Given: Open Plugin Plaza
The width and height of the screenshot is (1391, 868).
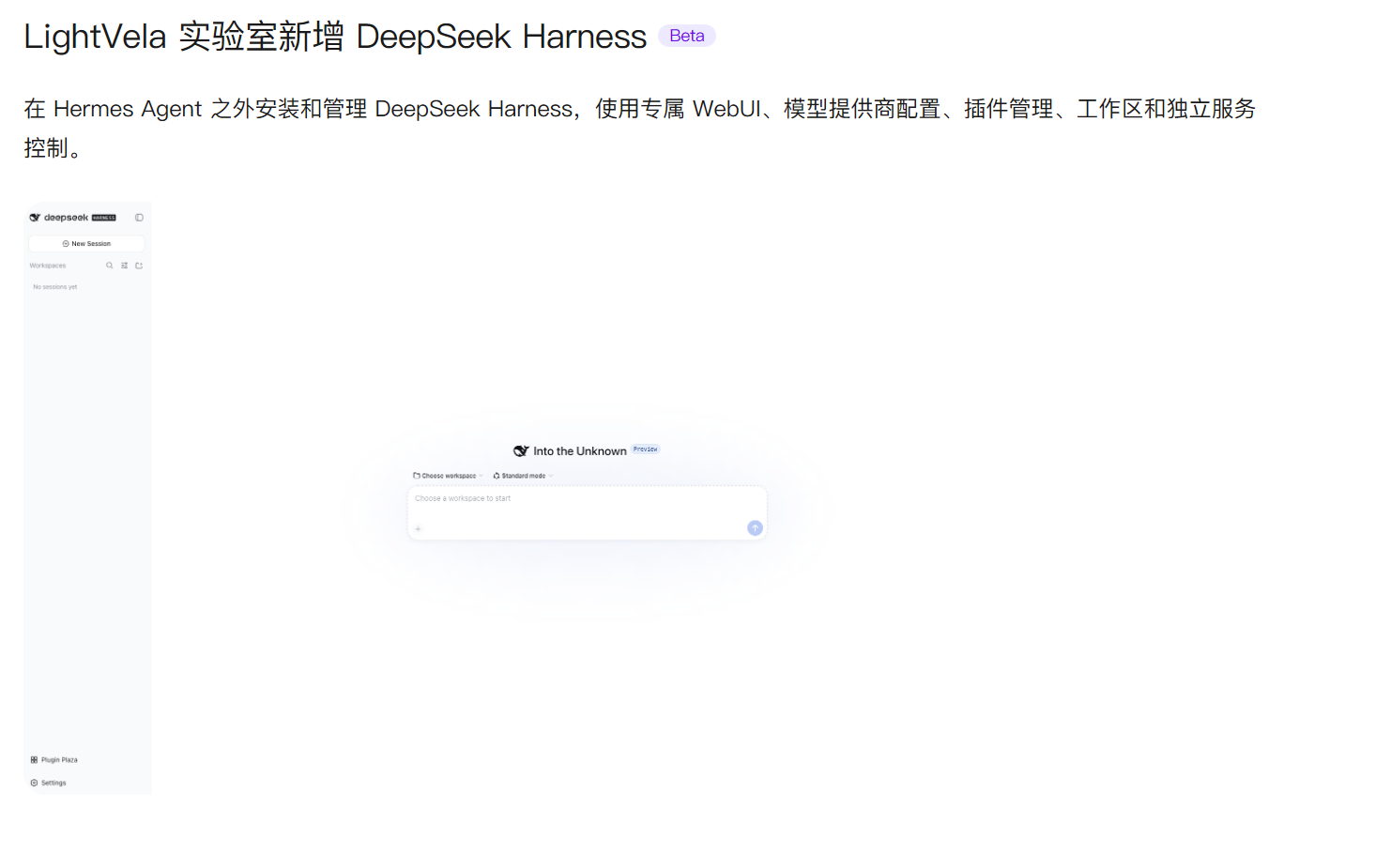Looking at the screenshot, I should click(54, 760).
